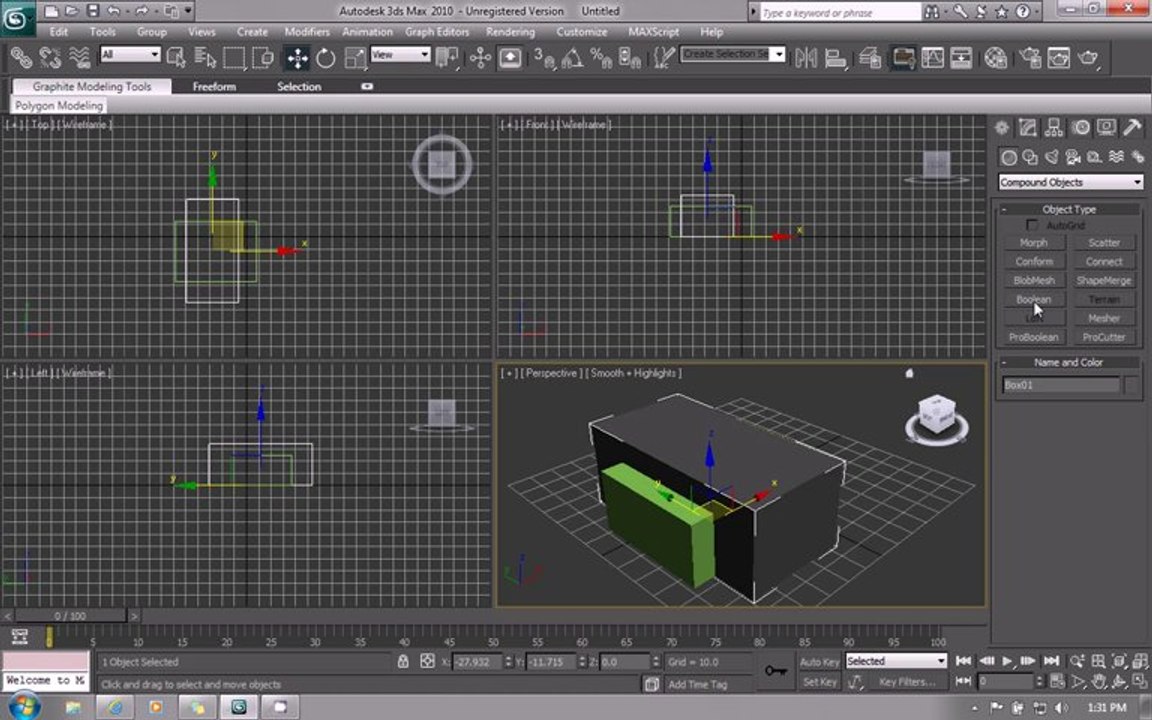Open the Compound Objects category dropdown

coord(1070,182)
